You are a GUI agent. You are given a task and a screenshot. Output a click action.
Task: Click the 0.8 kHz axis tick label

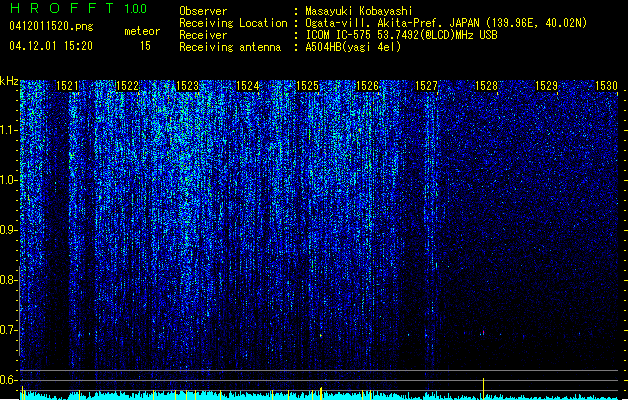click(x=8, y=280)
